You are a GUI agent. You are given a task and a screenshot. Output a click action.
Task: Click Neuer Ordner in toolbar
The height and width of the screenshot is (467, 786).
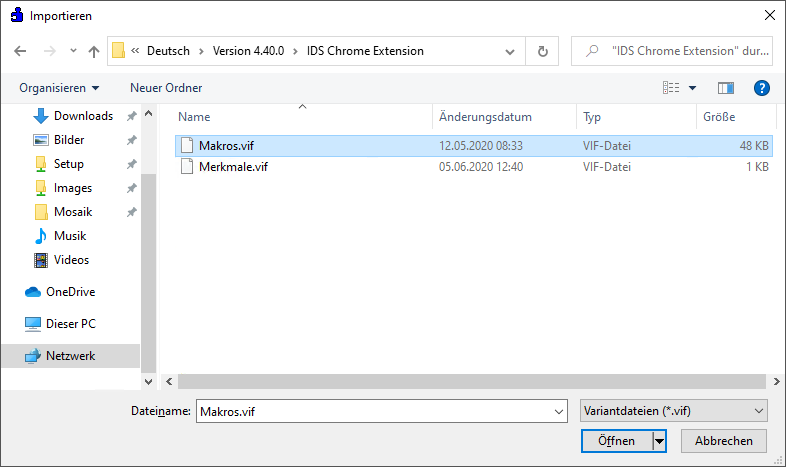coord(166,88)
